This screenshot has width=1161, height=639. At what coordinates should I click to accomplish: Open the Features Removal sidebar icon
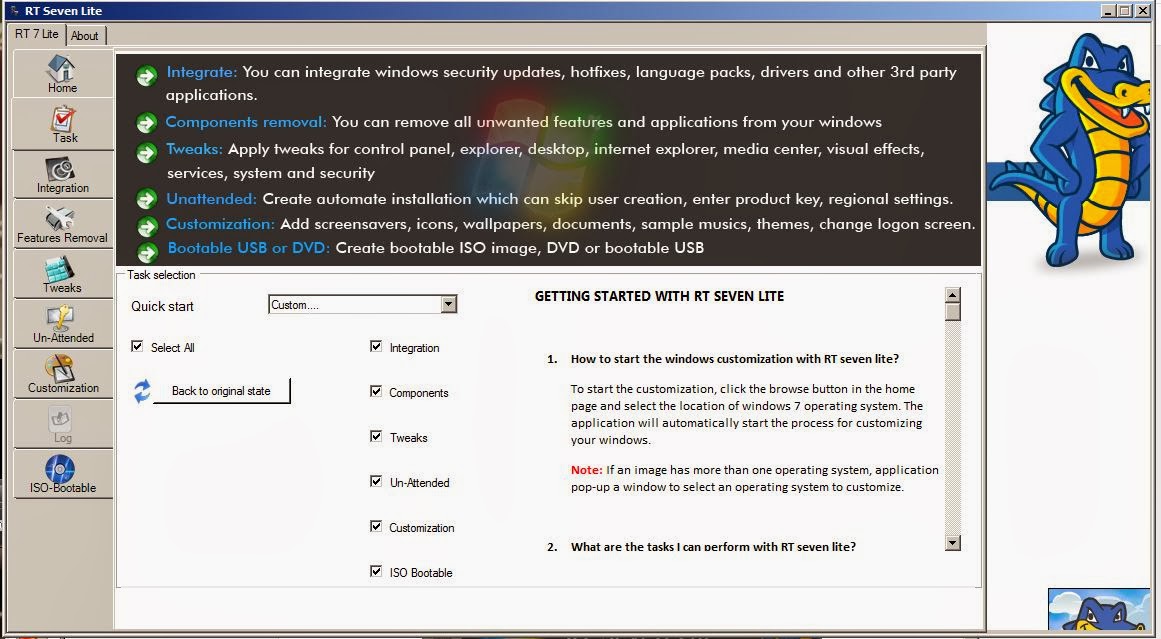(x=62, y=224)
